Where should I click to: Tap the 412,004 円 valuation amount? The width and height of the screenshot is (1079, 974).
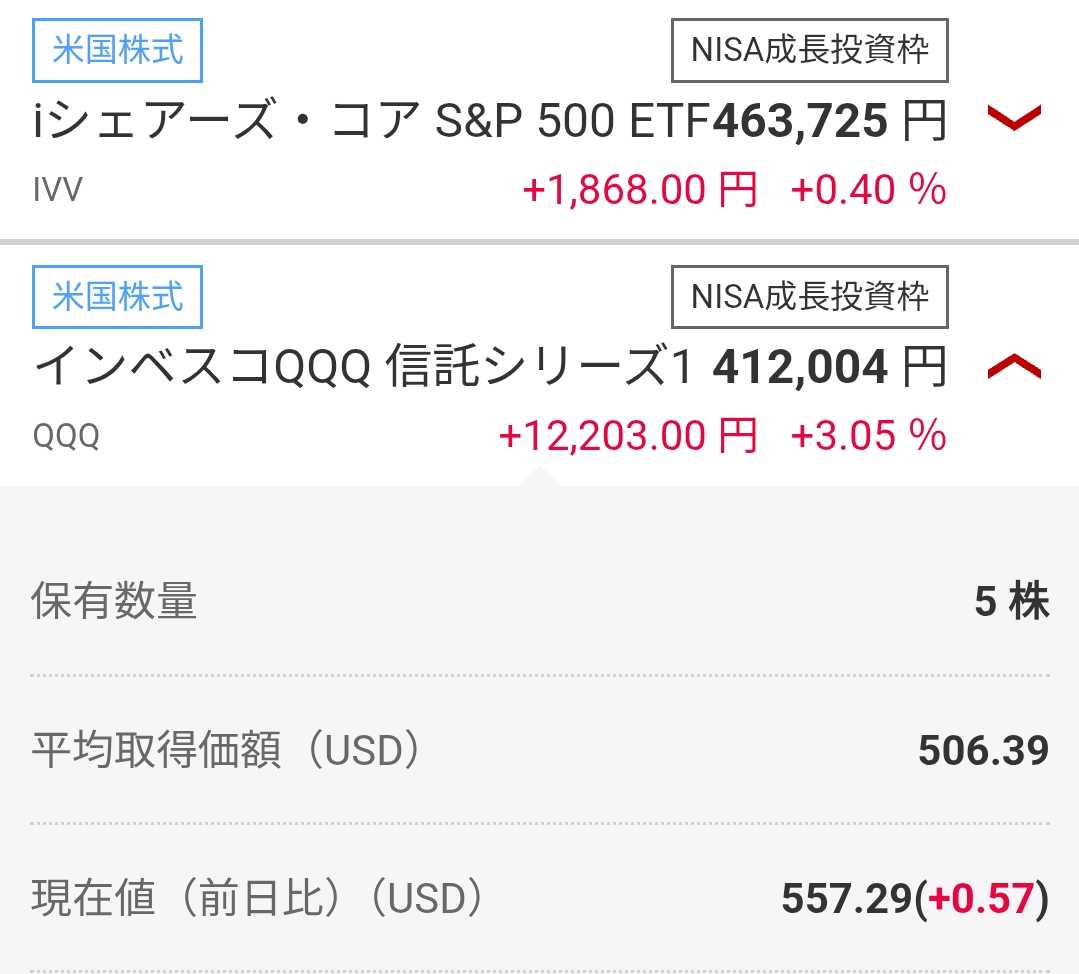[829, 369]
